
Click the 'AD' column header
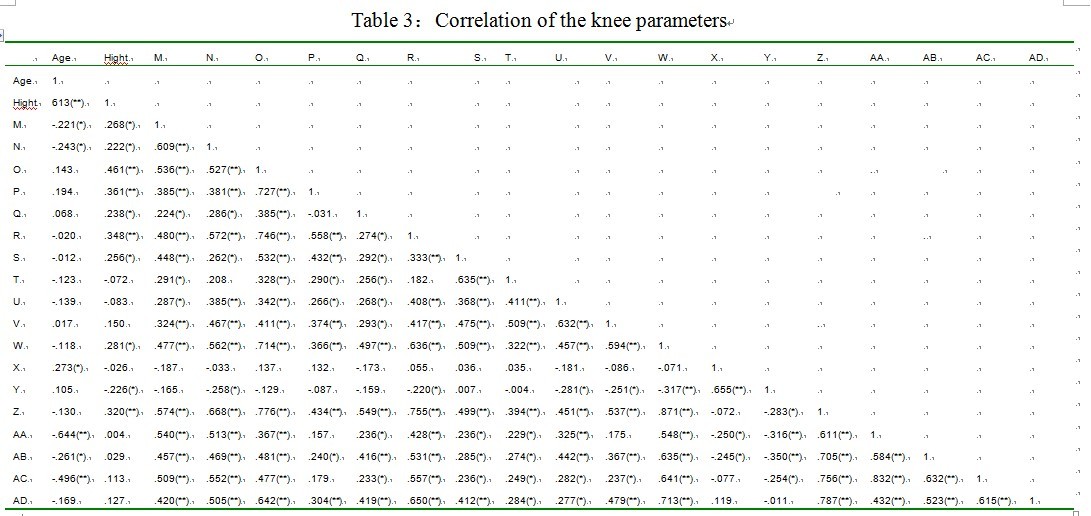click(1037, 59)
